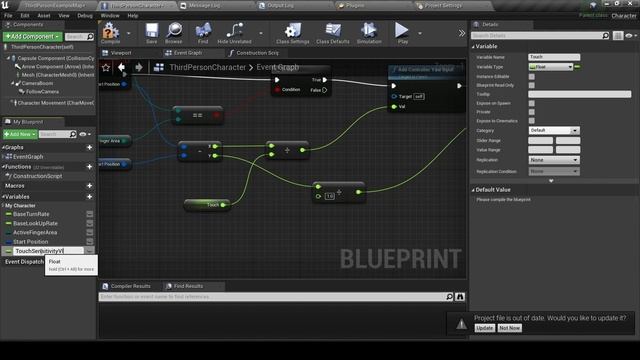Open Variable Type Float dropdown

pos(551,67)
